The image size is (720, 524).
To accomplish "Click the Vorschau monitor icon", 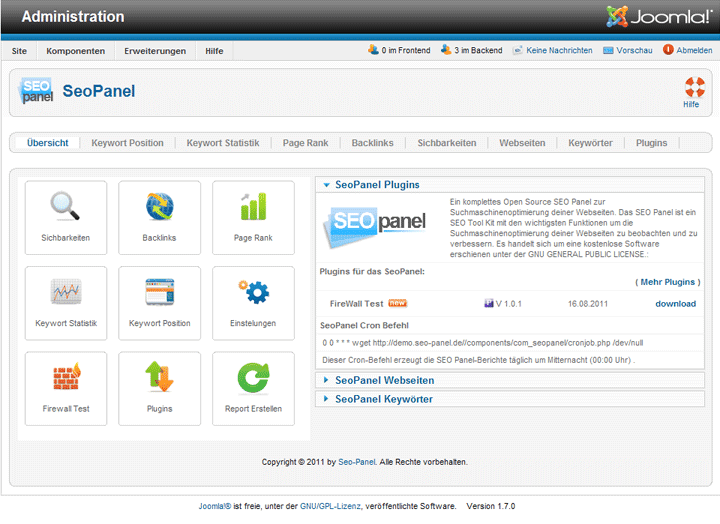I will (x=608, y=50).
